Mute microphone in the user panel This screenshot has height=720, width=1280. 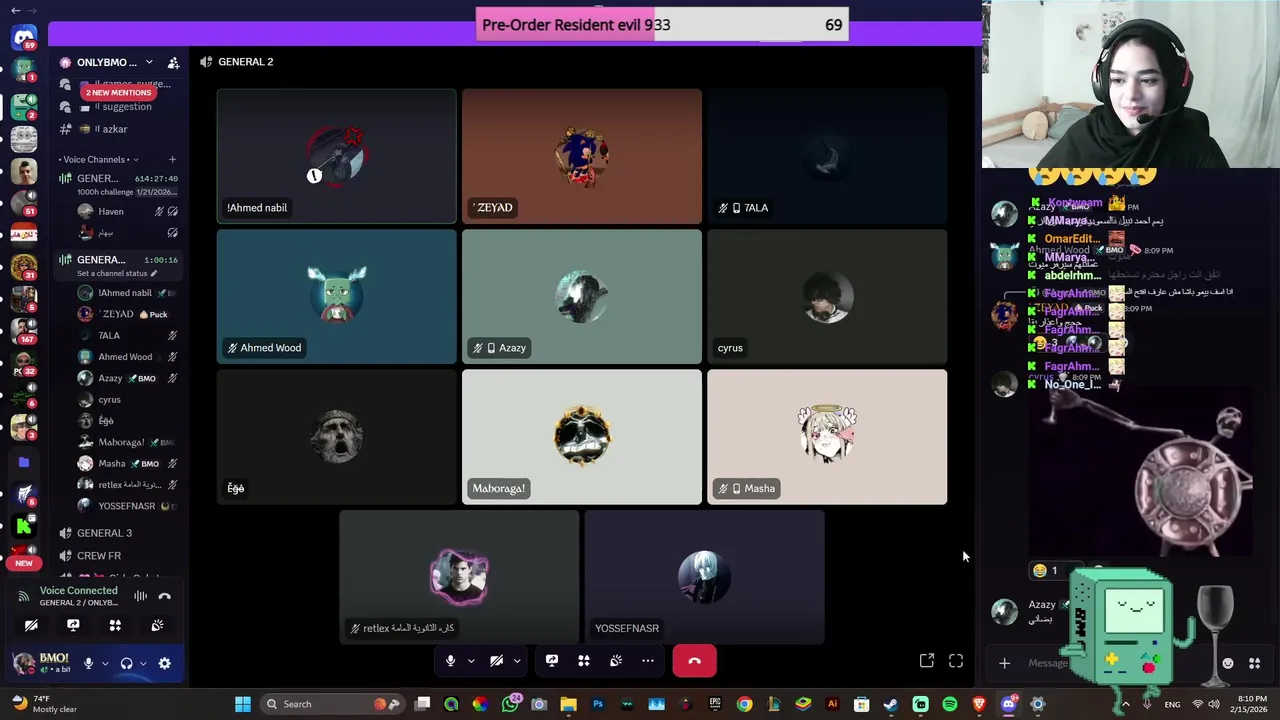click(88, 663)
